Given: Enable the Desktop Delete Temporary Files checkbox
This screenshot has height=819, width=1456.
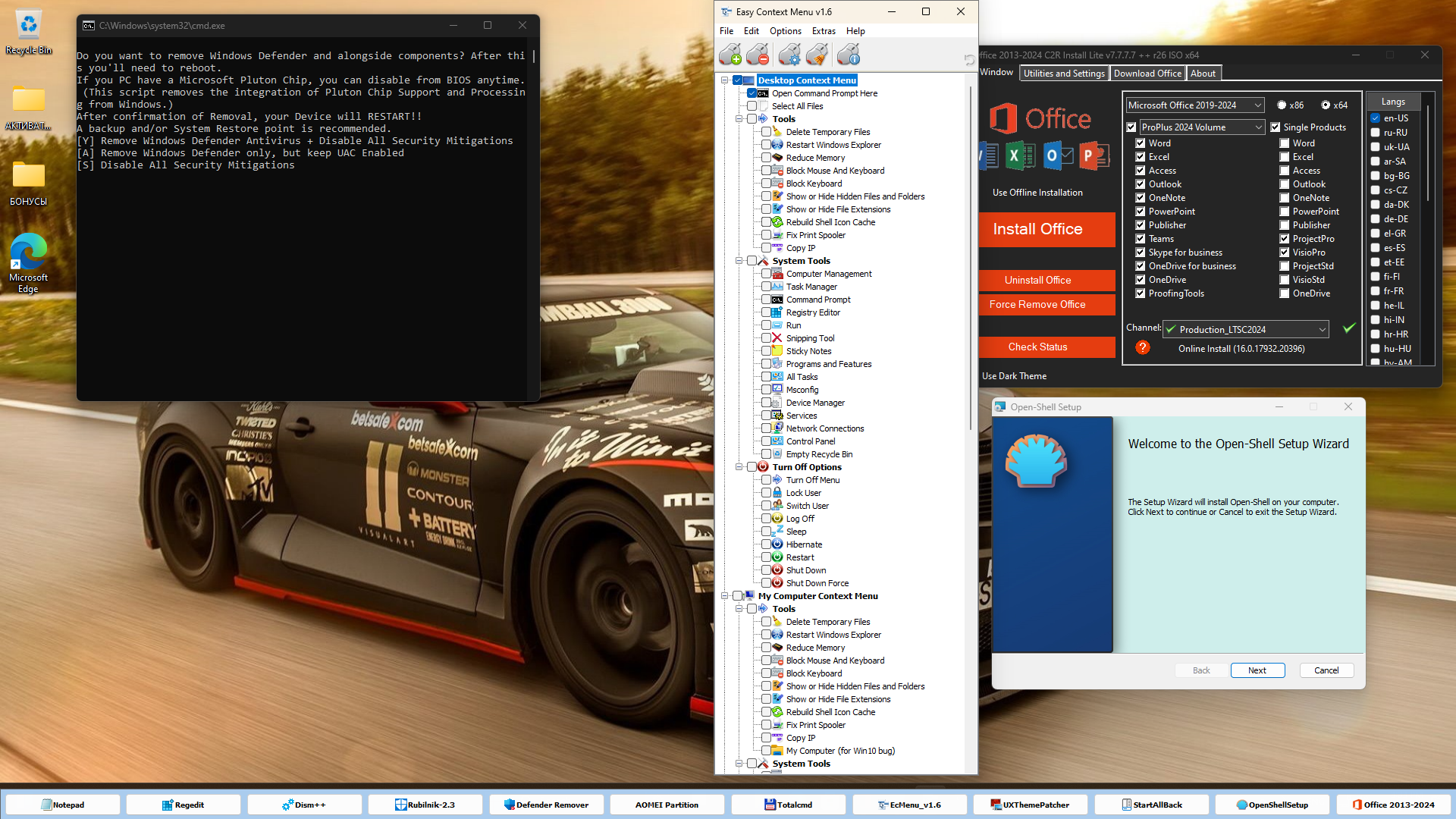Looking at the screenshot, I should 766,132.
